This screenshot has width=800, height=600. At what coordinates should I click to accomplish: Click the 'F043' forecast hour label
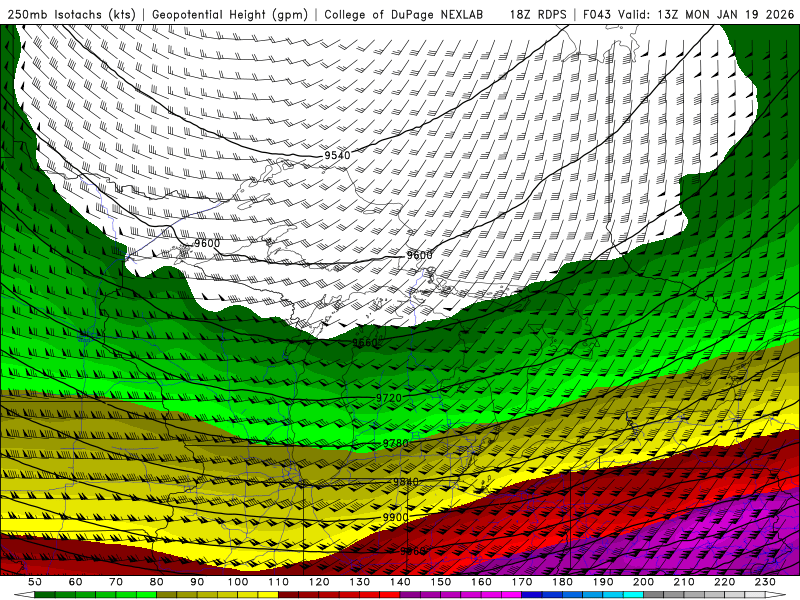click(597, 15)
